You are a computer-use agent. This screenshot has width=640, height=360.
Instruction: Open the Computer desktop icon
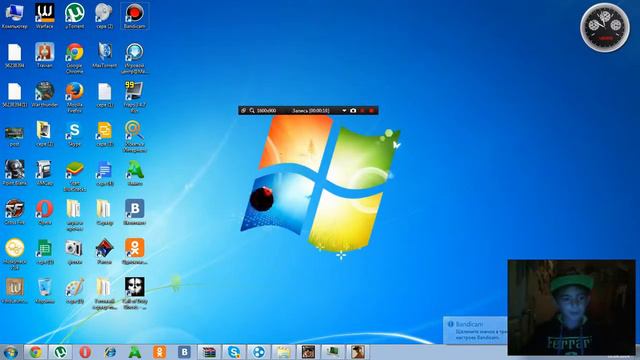(x=14, y=16)
